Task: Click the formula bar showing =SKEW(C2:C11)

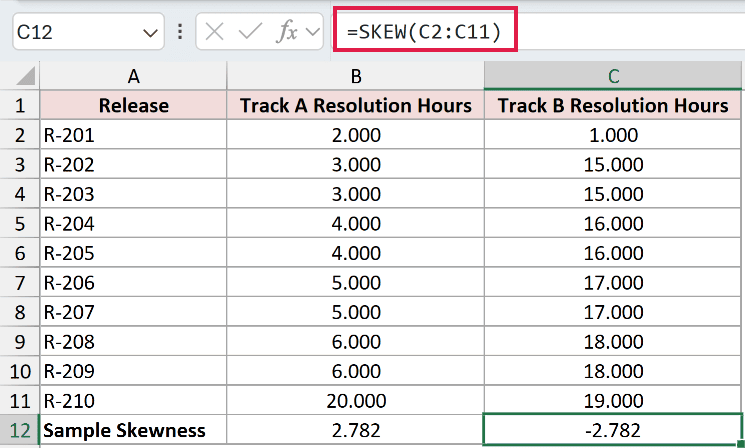Action: click(x=539, y=32)
